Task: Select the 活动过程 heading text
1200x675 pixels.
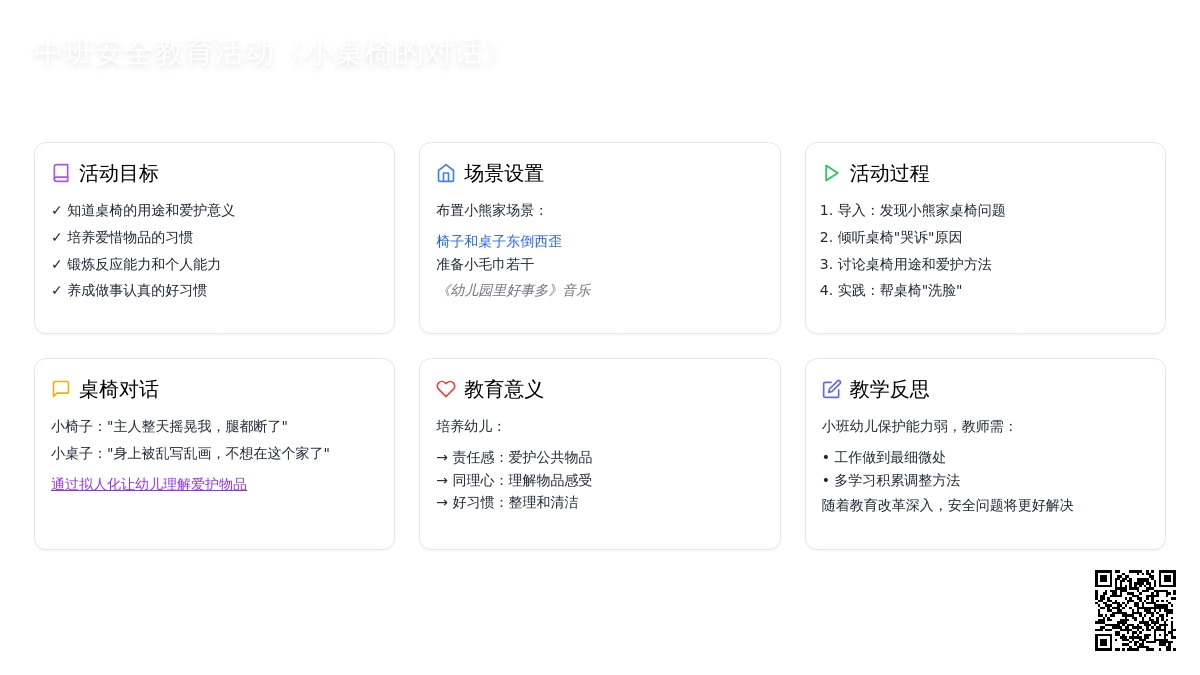Action: point(889,173)
